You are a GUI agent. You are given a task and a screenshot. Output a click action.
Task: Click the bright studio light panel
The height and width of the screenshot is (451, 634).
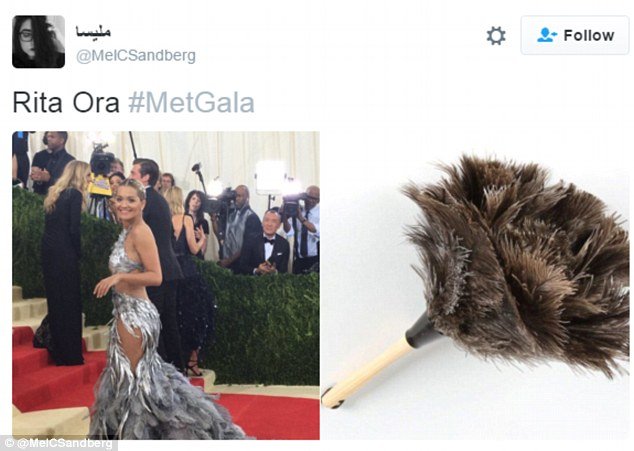pyautogui.click(x=271, y=177)
